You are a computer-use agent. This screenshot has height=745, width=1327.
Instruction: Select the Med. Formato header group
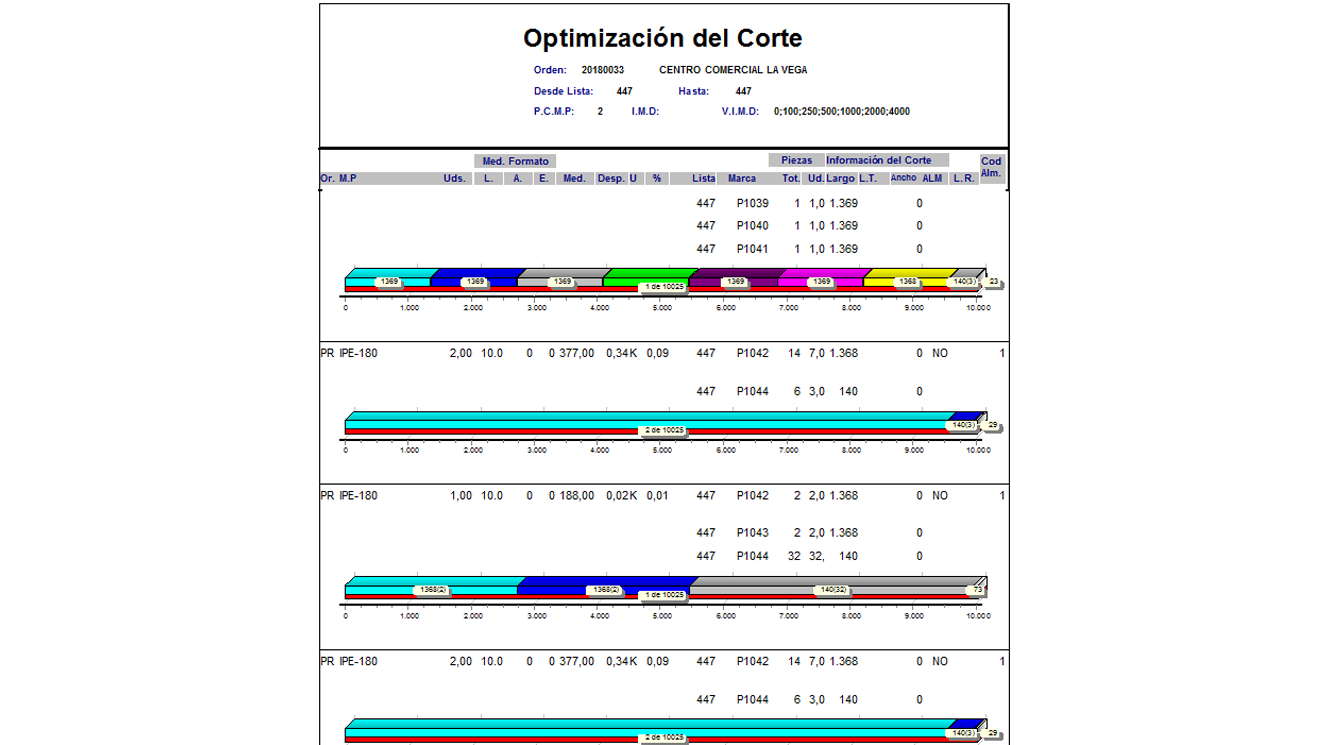[515, 161]
